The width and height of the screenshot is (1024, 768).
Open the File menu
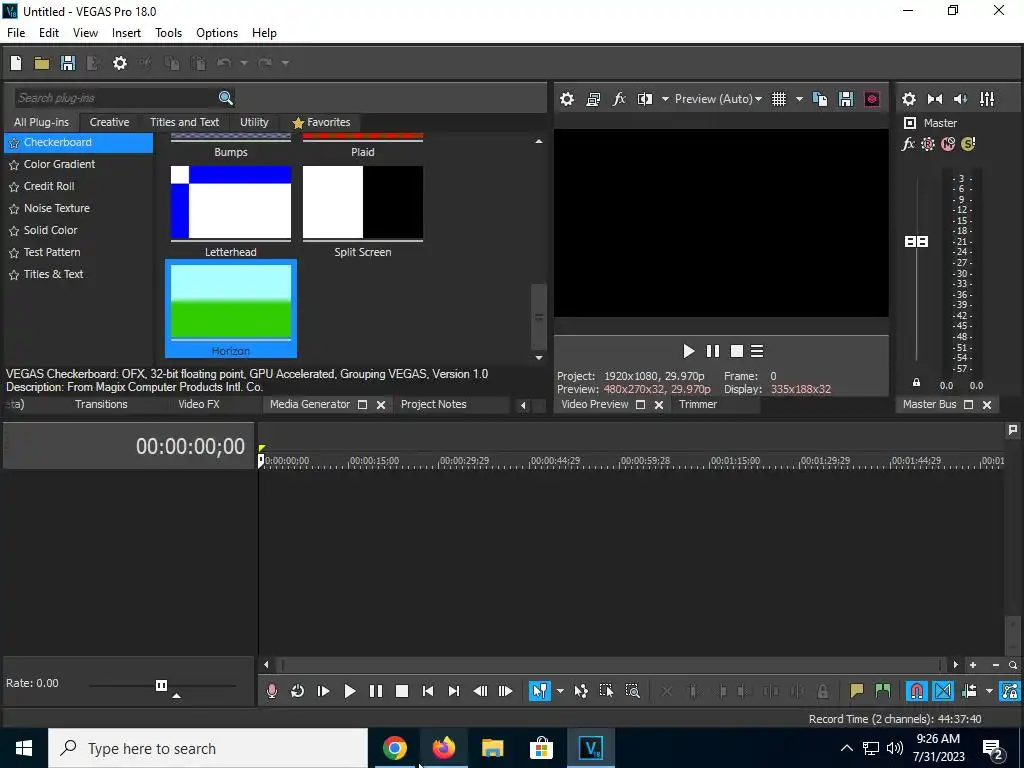point(16,33)
